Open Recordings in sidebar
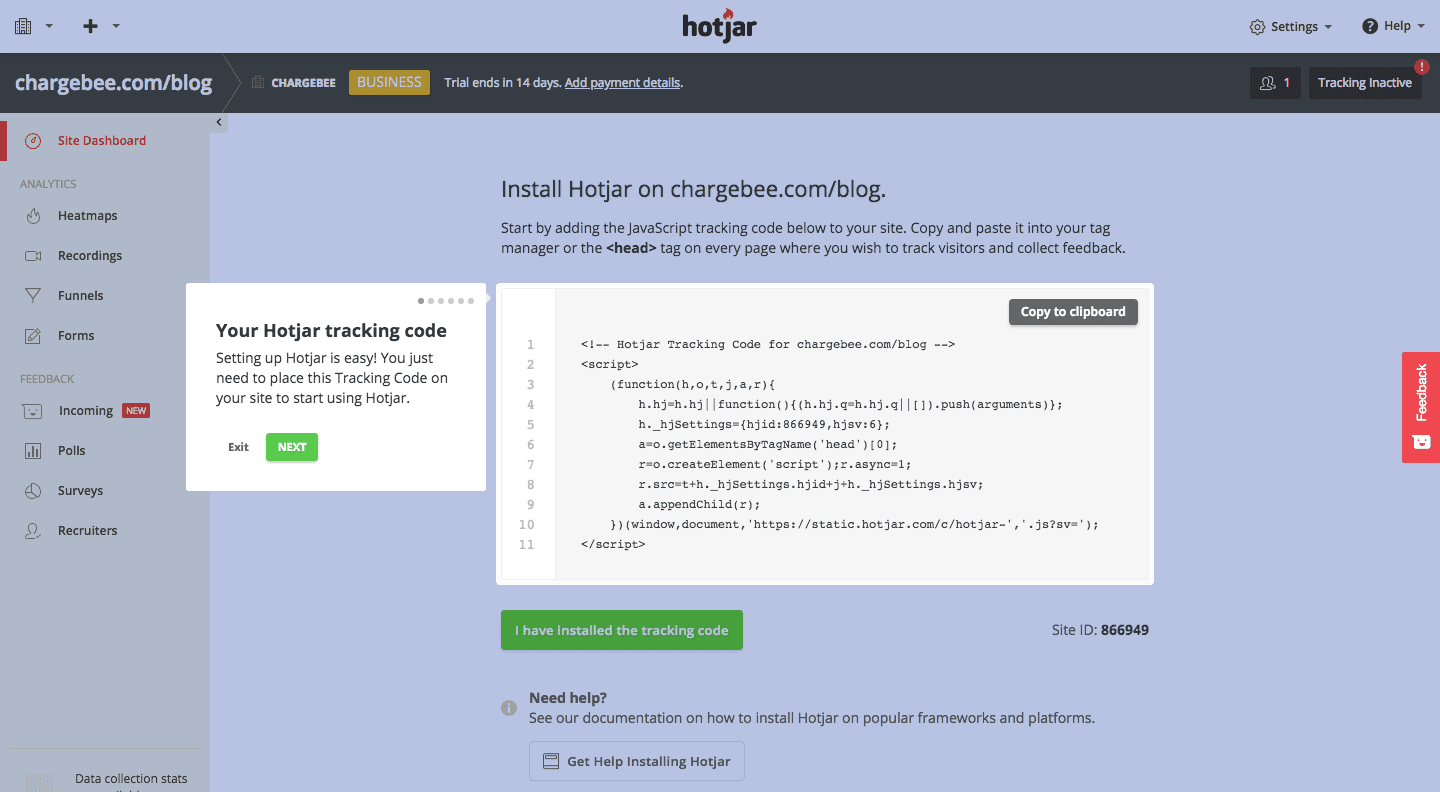Viewport: 1440px width, 792px height. pyautogui.click(x=90, y=256)
